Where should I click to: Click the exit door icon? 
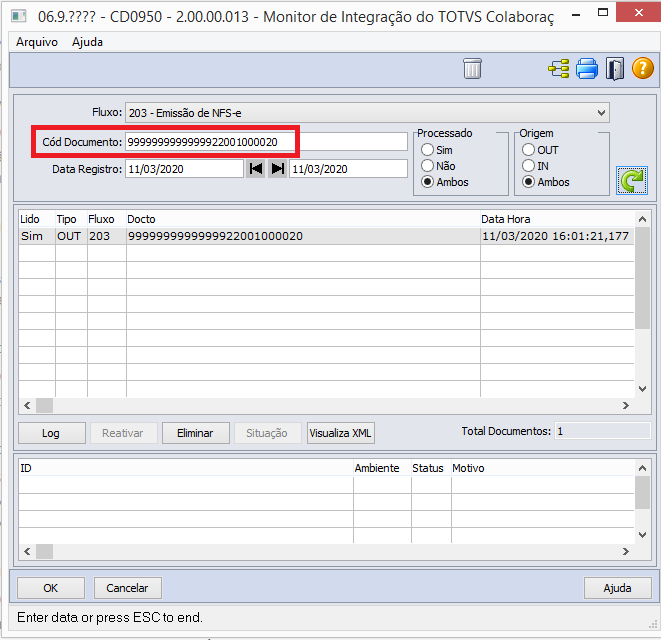pyautogui.click(x=615, y=69)
